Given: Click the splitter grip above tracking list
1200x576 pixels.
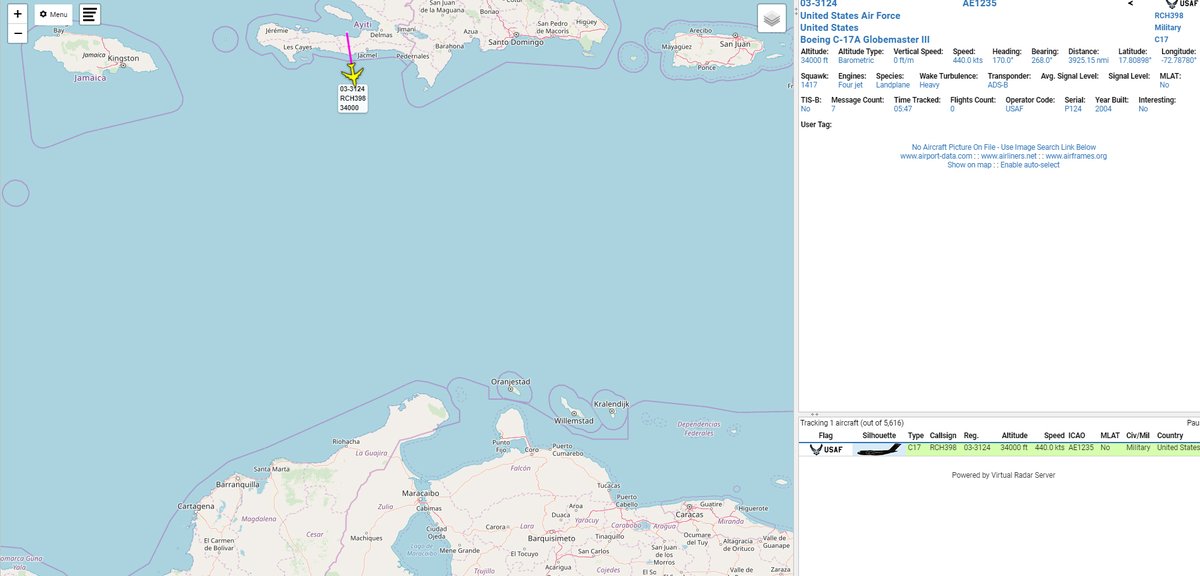Looking at the screenshot, I should (x=814, y=414).
